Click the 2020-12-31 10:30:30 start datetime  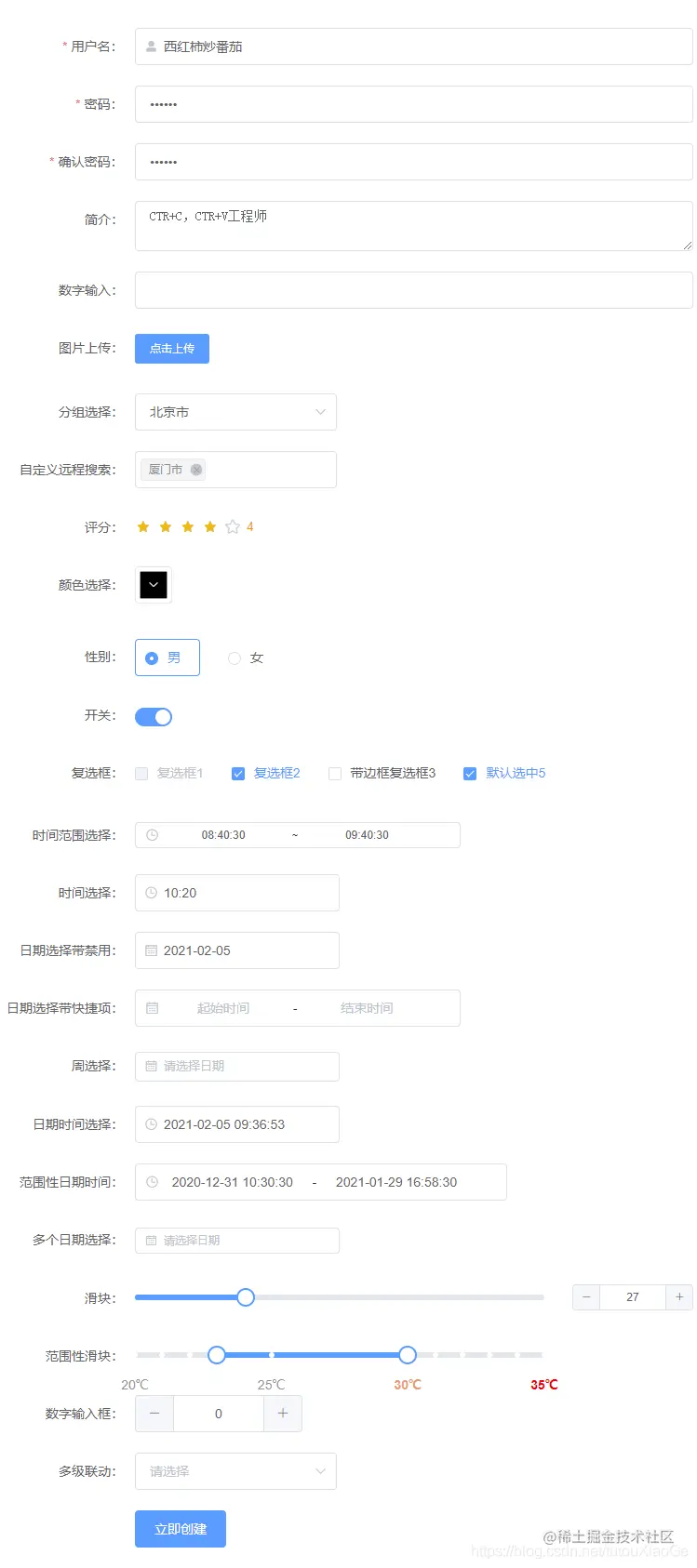tap(233, 1182)
